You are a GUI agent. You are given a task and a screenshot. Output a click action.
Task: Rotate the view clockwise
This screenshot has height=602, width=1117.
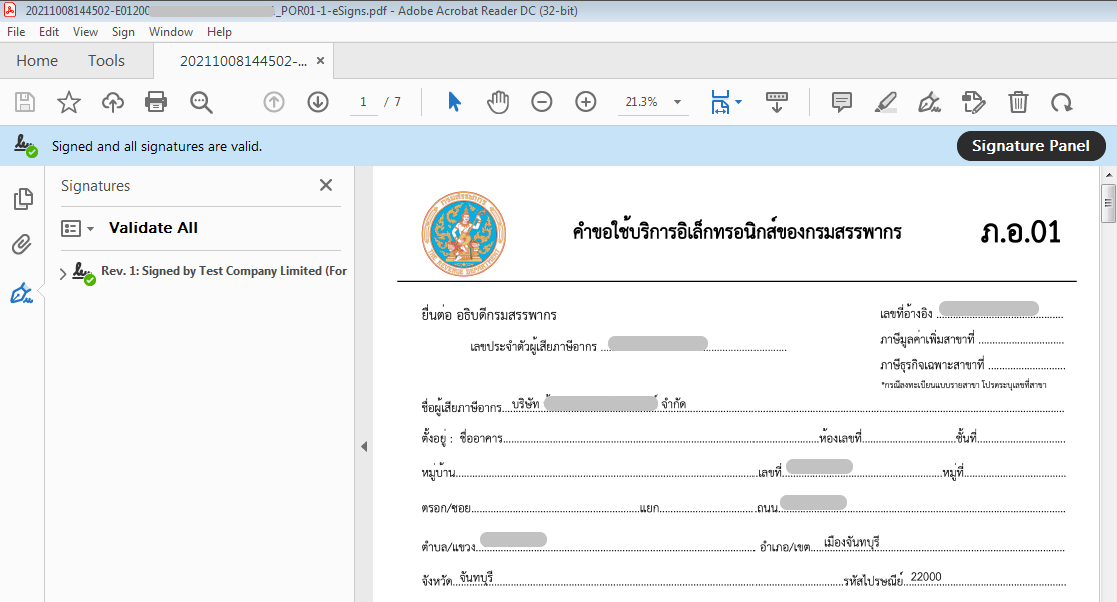point(1061,103)
